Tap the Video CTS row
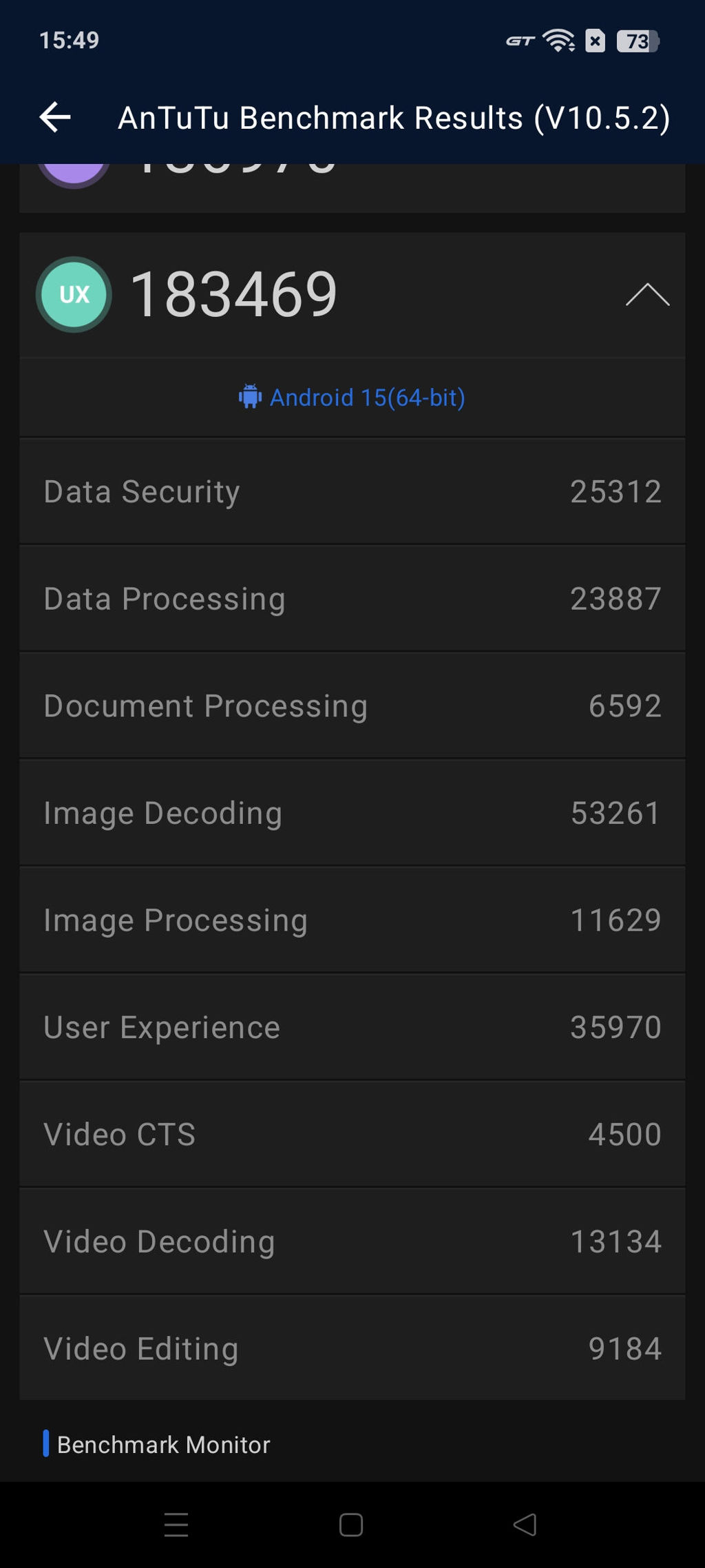Screen dimensions: 705x1568 click(x=352, y=1135)
